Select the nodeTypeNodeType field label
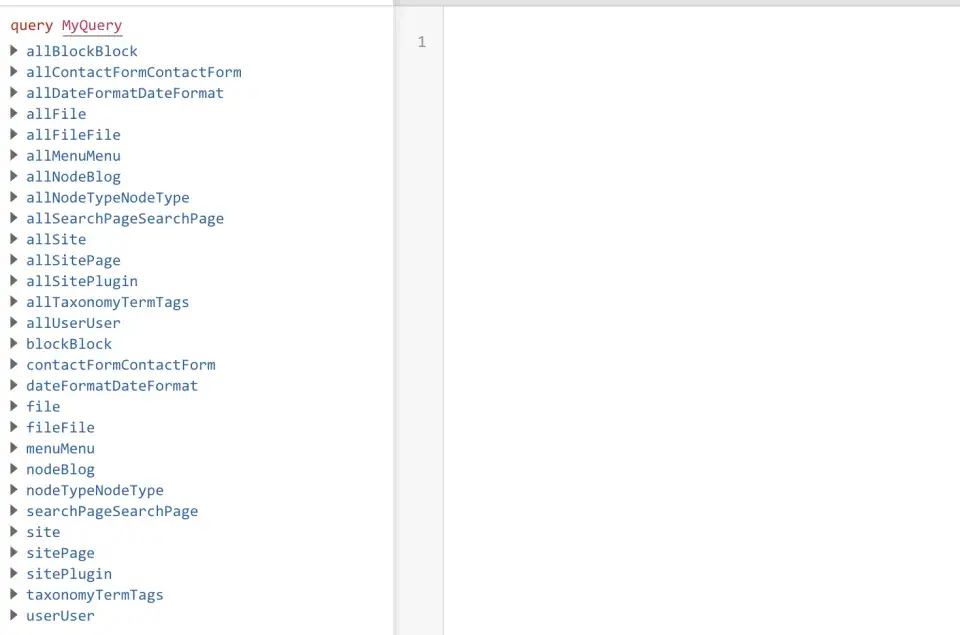 [95, 490]
